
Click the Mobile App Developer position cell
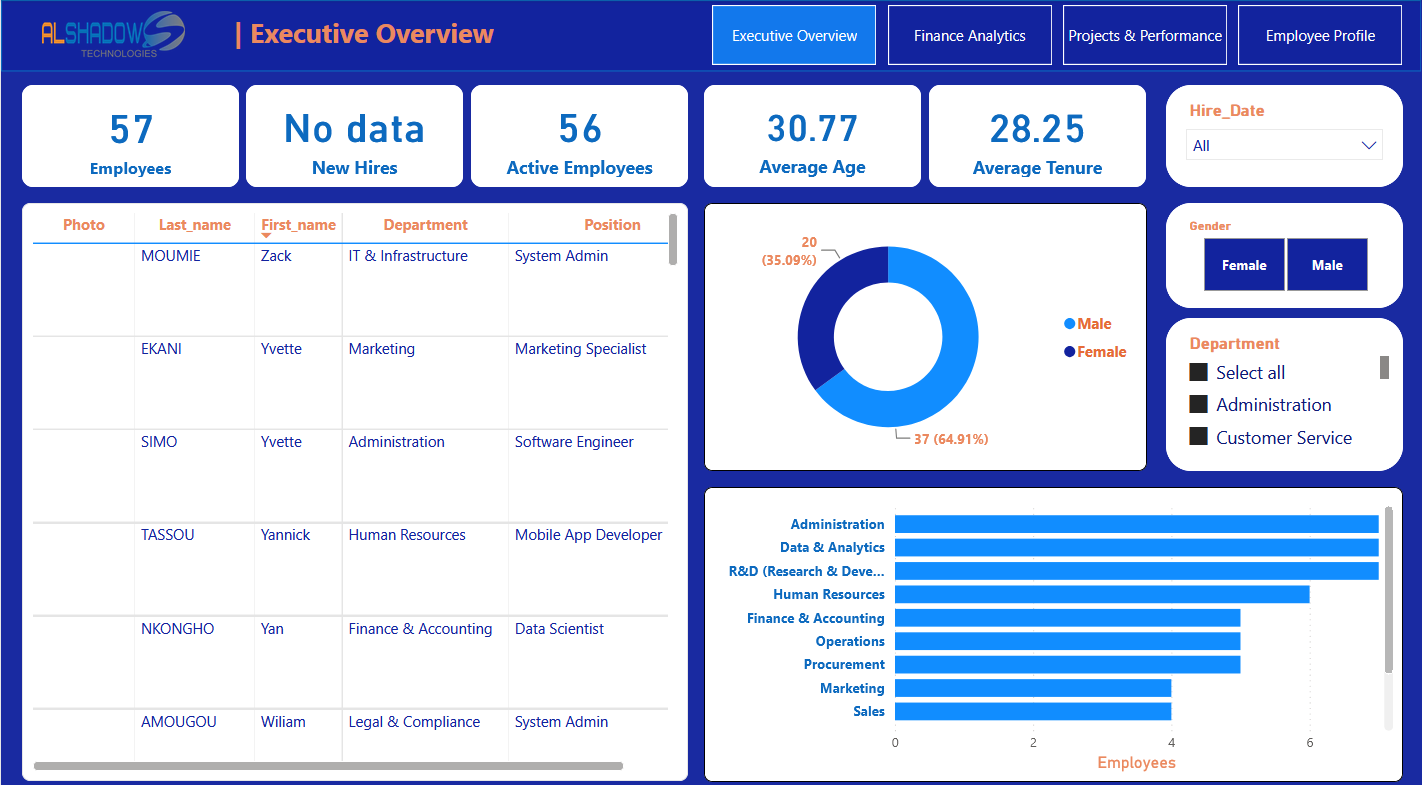[588, 535]
